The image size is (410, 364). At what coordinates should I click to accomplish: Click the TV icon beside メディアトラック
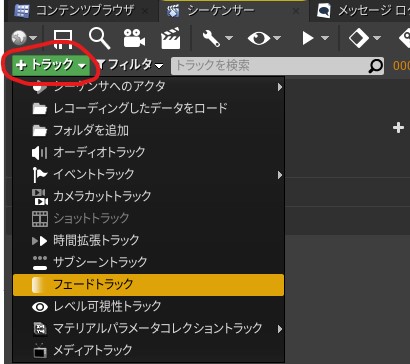pyautogui.click(x=40, y=351)
